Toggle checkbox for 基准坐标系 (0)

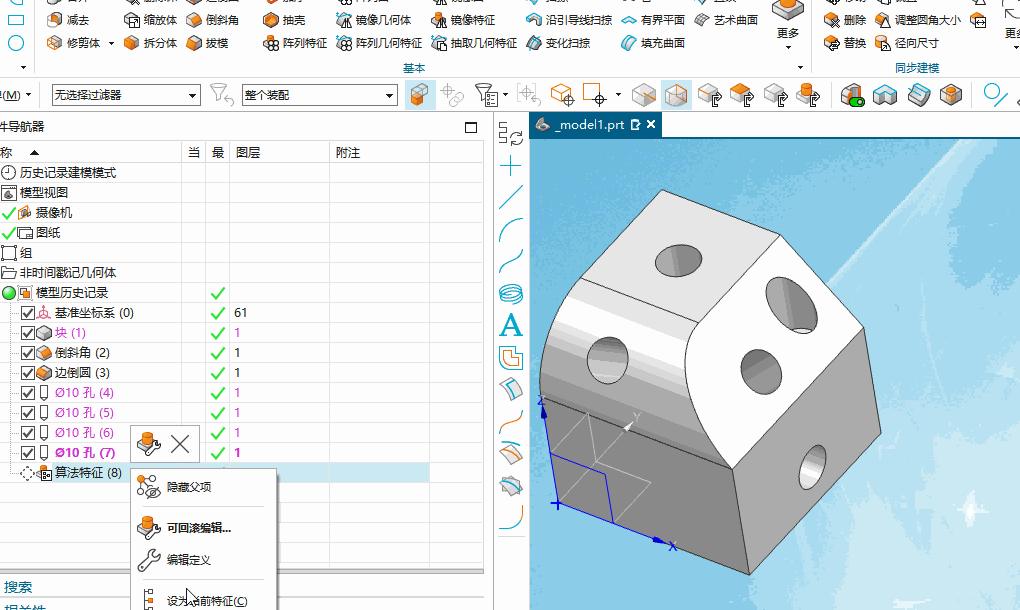(28, 313)
